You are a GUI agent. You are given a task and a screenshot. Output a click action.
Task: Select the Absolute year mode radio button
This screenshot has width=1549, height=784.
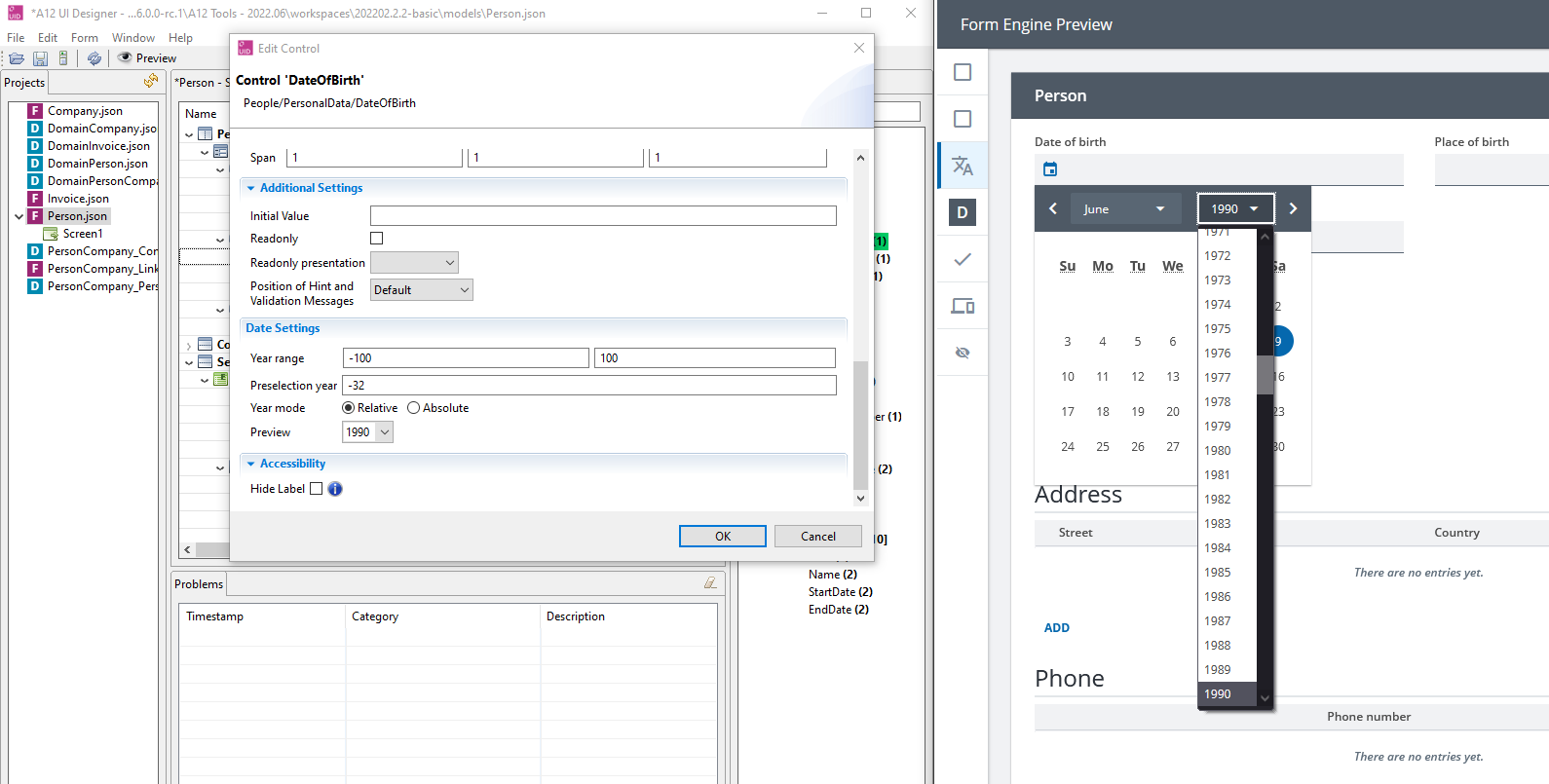point(414,408)
